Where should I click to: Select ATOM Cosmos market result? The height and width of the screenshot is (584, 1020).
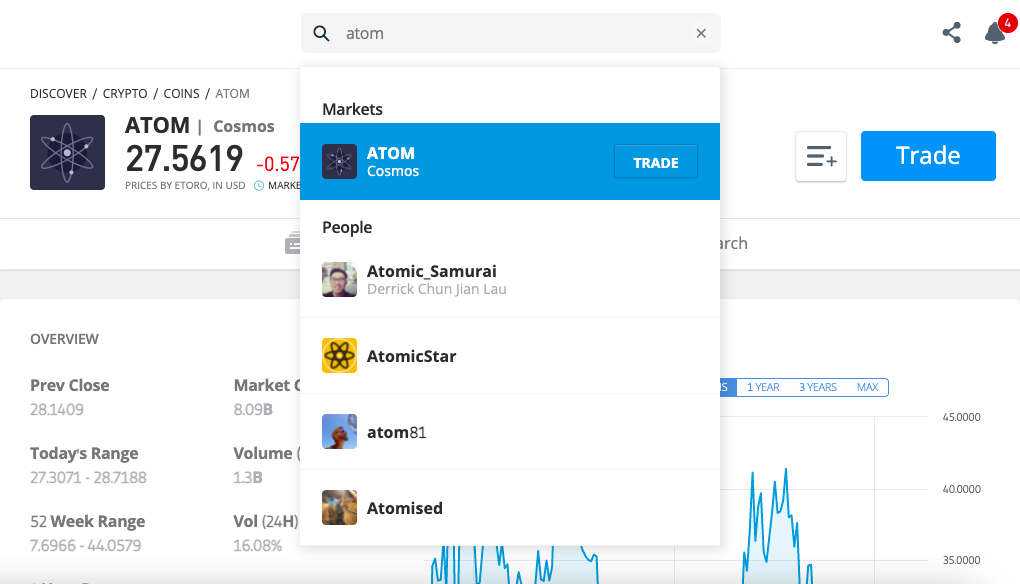(x=510, y=161)
